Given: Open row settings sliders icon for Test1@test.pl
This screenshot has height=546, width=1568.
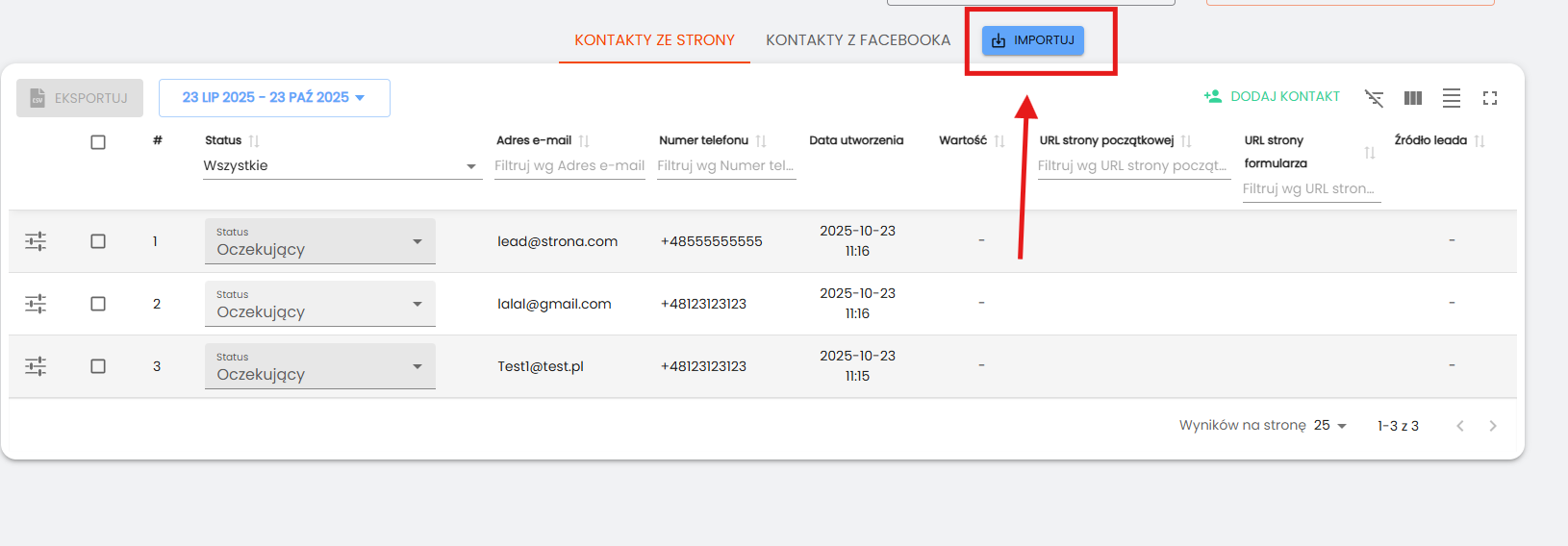Looking at the screenshot, I should pyautogui.click(x=36, y=366).
